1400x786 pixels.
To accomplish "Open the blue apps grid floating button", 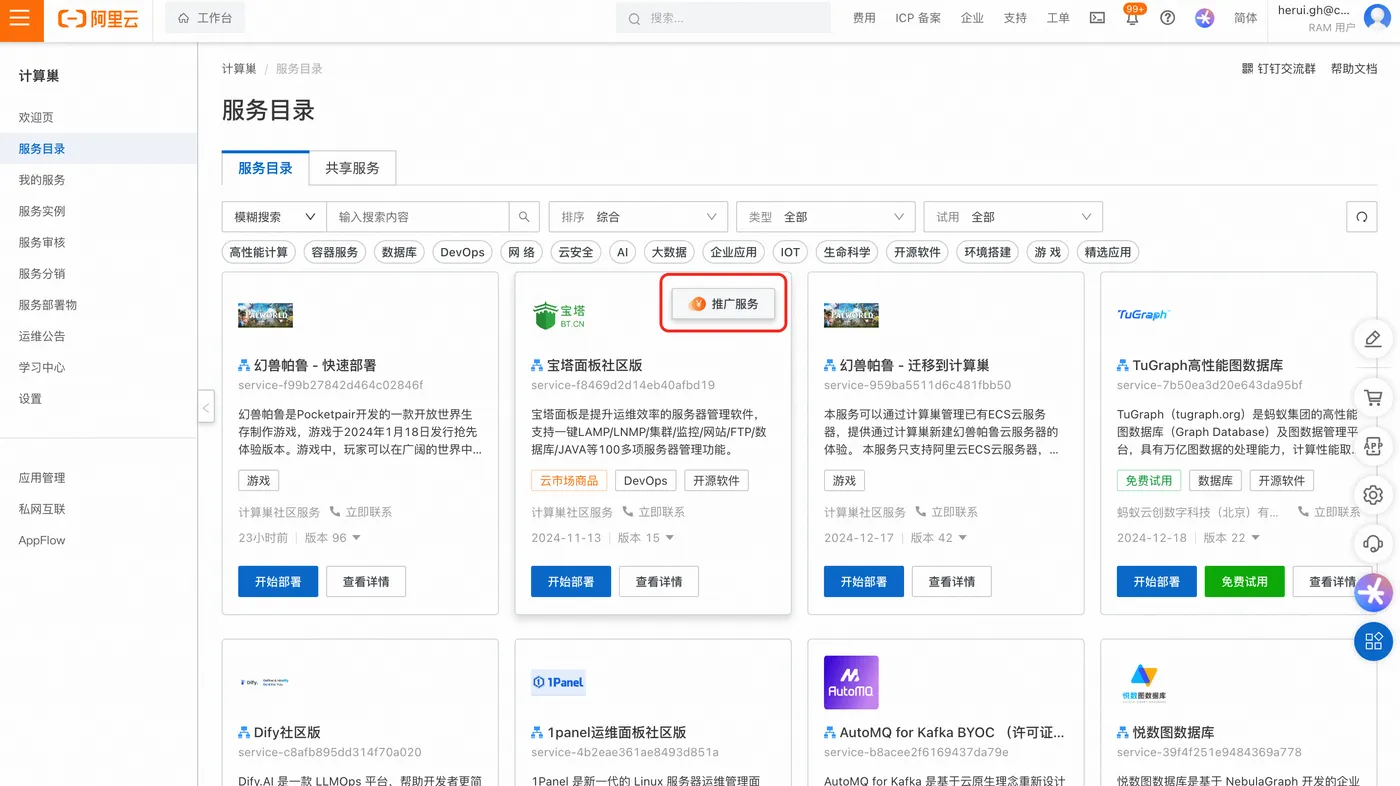I will coord(1374,641).
